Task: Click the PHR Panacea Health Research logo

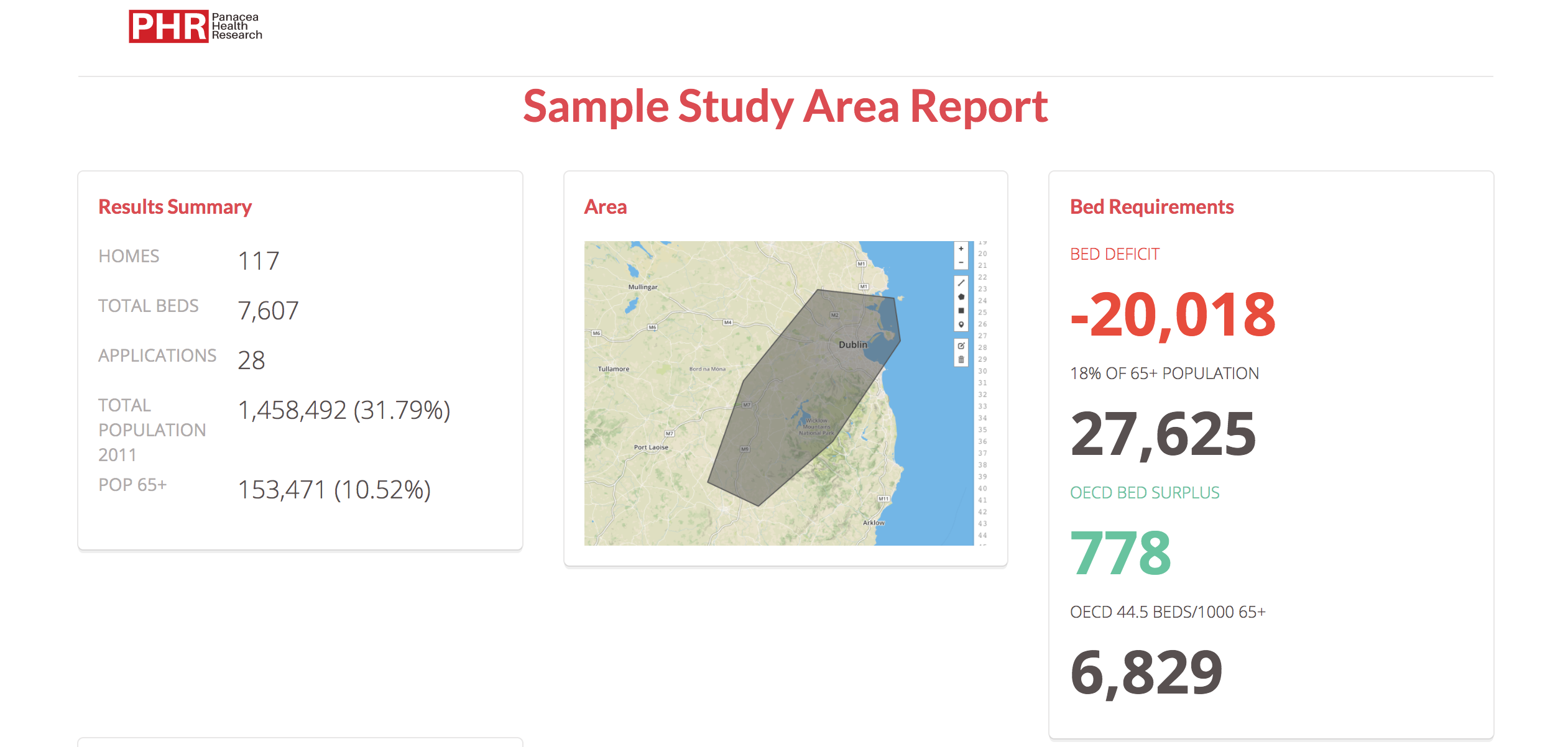Action: tap(195, 26)
